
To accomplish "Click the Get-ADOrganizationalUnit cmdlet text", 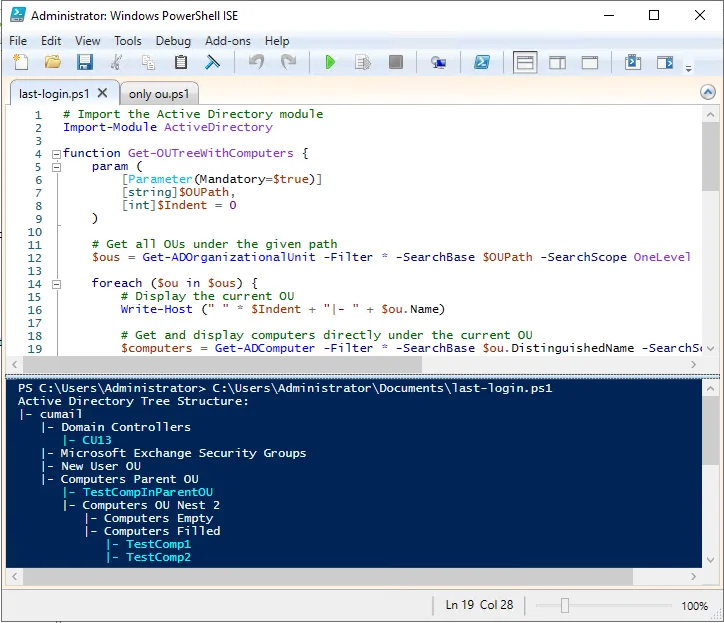I will coord(229,257).
